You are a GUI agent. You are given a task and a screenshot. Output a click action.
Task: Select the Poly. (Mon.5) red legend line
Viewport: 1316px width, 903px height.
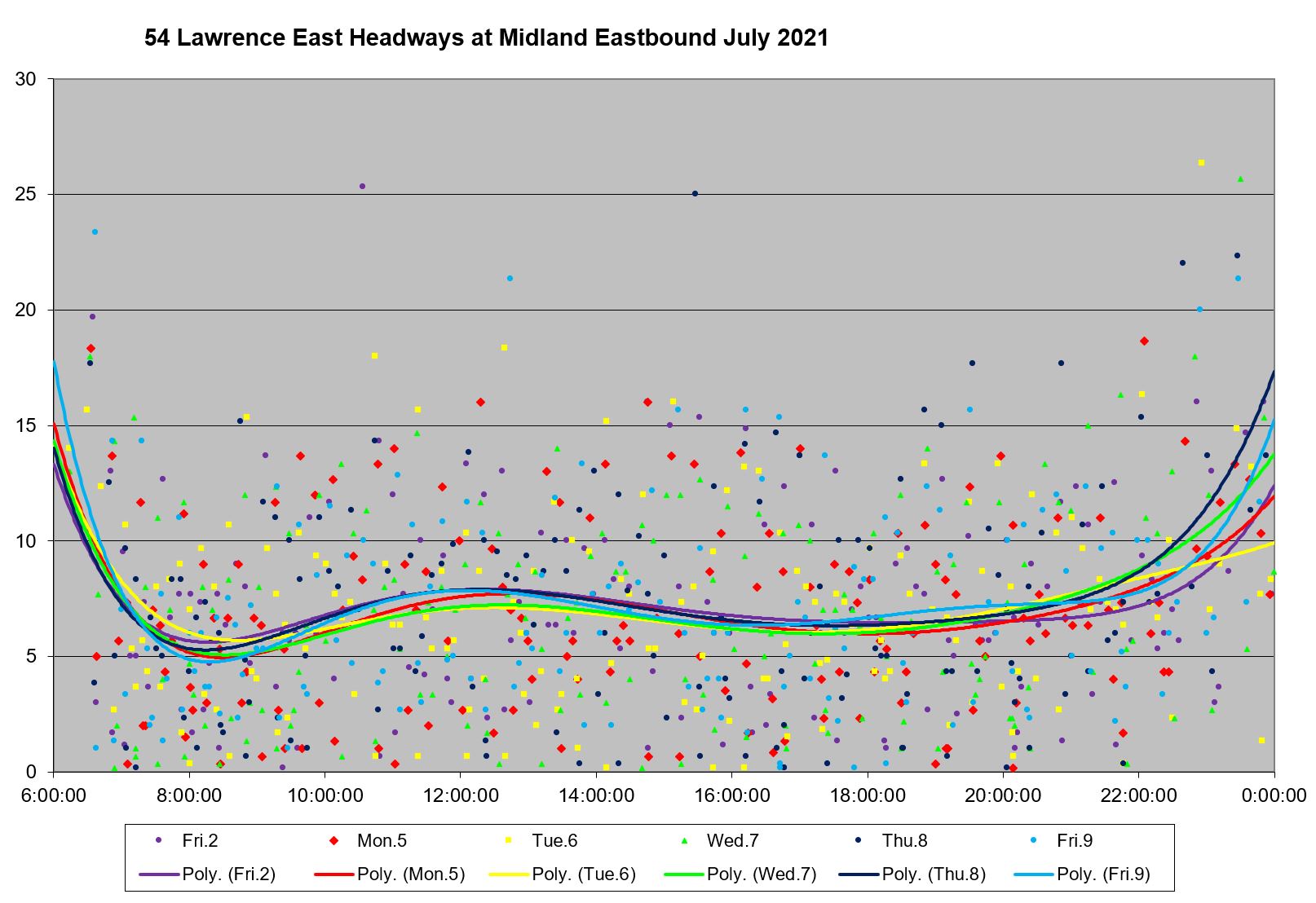pyautogui.click(x=333, y=874)
